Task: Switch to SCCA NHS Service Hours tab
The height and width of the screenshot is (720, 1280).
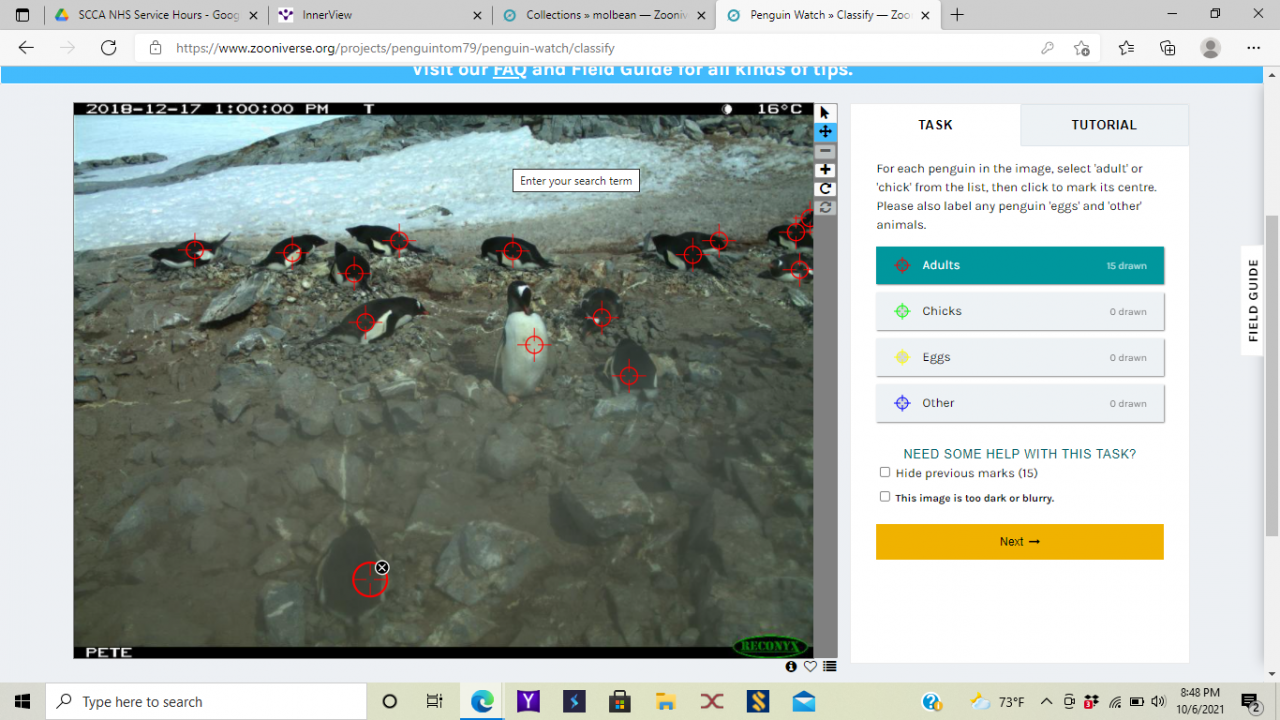Action: point(156,15)
